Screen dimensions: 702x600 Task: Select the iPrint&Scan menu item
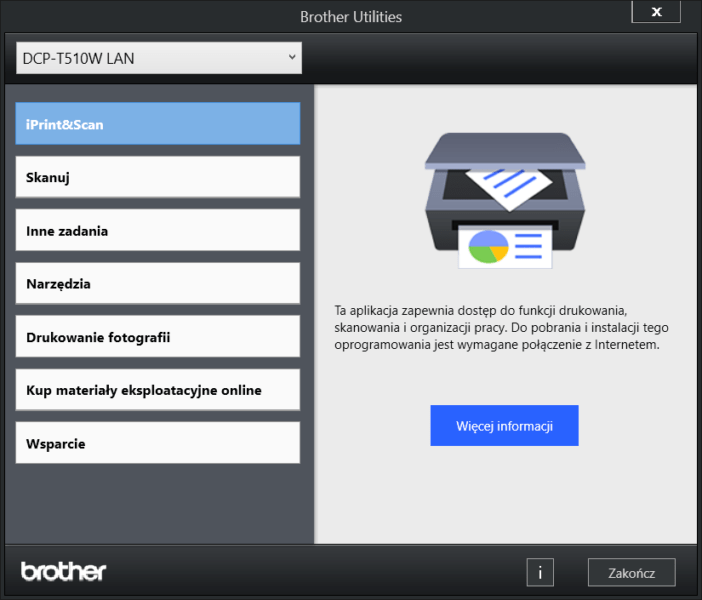tap(158, 124)
